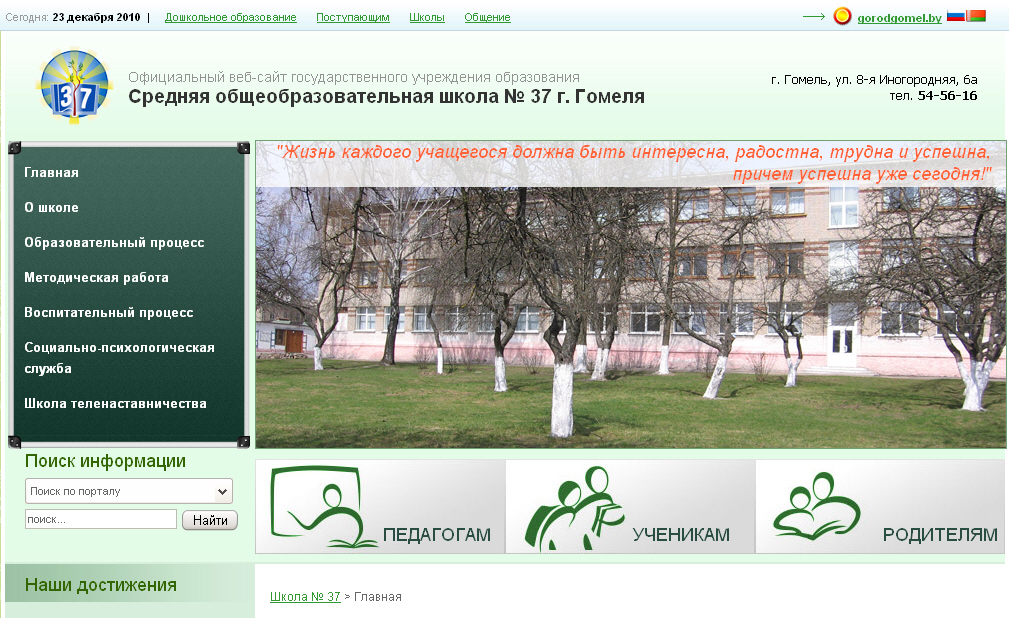This screenshot has width=1009, height=618.
Task: Click the 'Школа № 37' breadcrumb link
Action: pyautogui.click(x=305, y=597)
